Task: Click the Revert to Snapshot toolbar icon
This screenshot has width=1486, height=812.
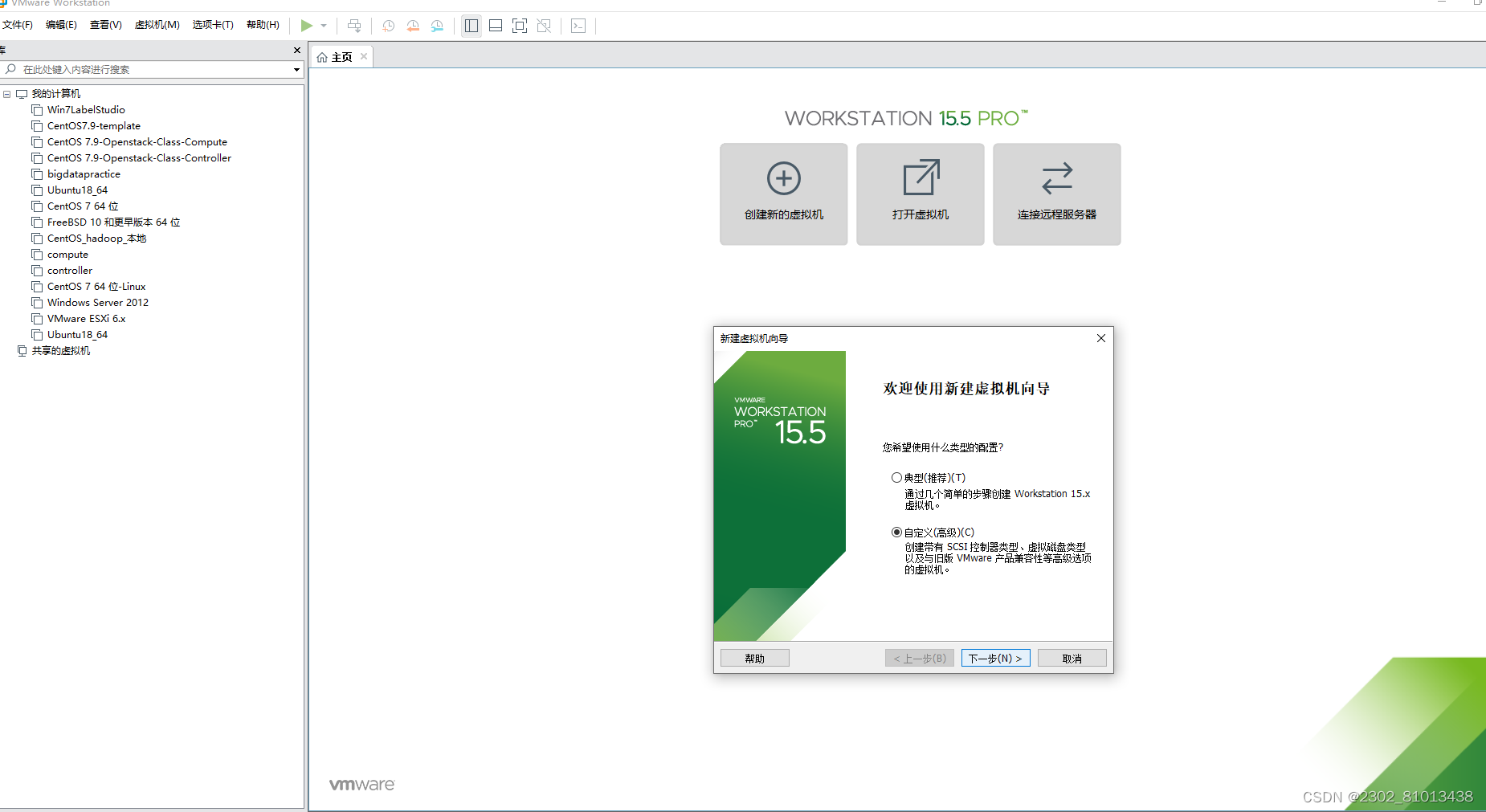Action: click(413, 26)
